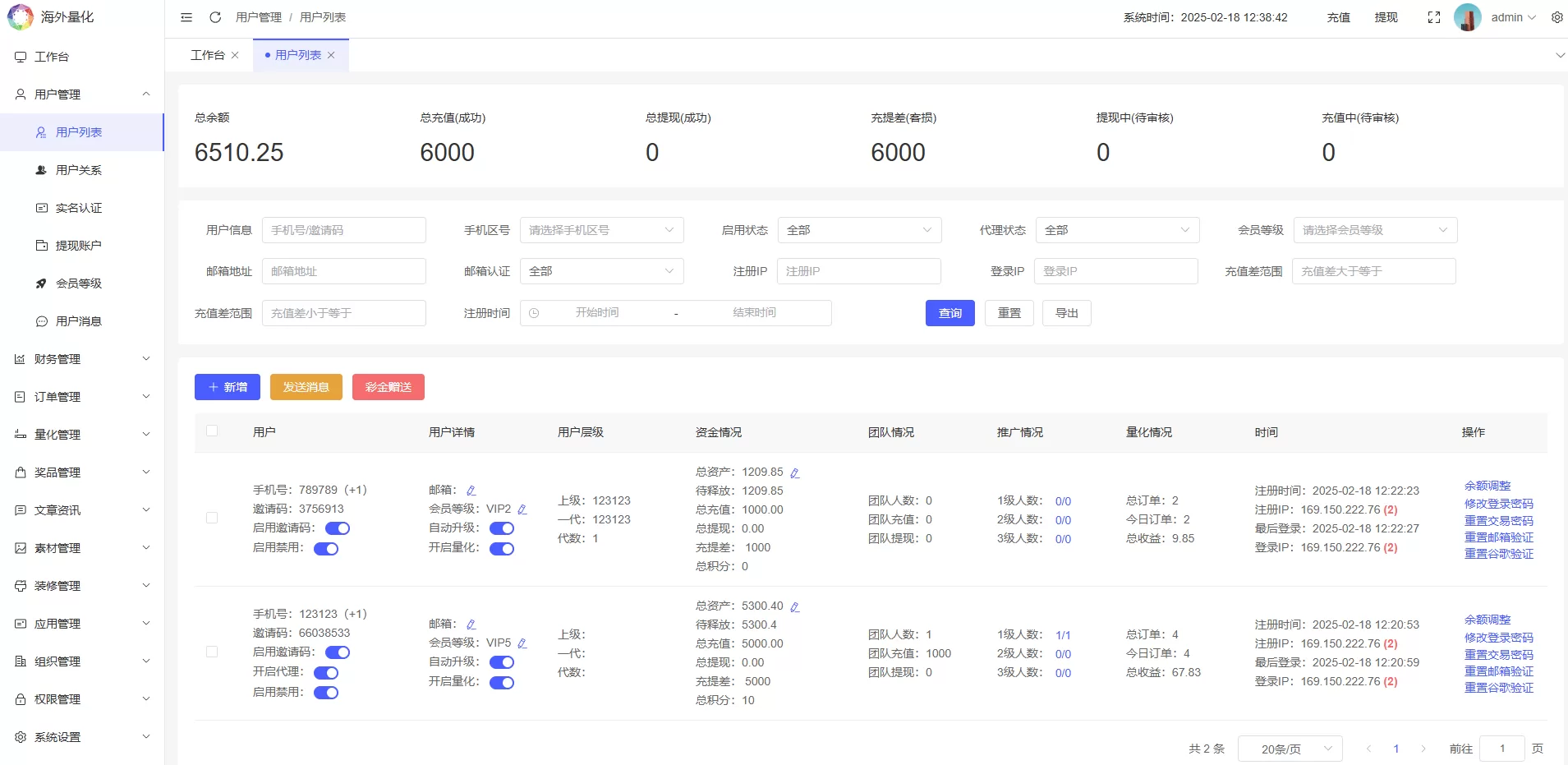Viewport: 1568px width, 765px height.
Task: Open 实名认证 in the sidebar
Action: pos(79,208)
